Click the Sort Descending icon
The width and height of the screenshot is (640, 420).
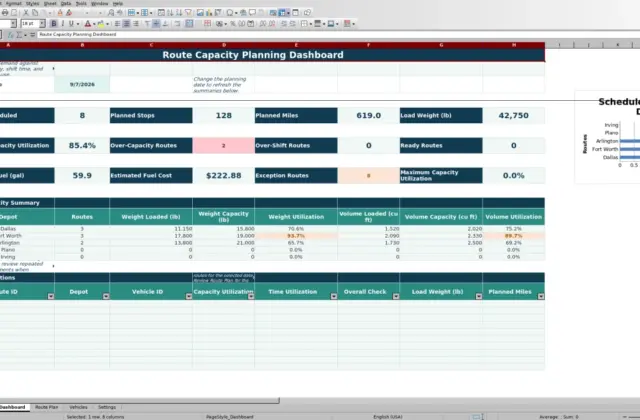(x=179, y=13)
